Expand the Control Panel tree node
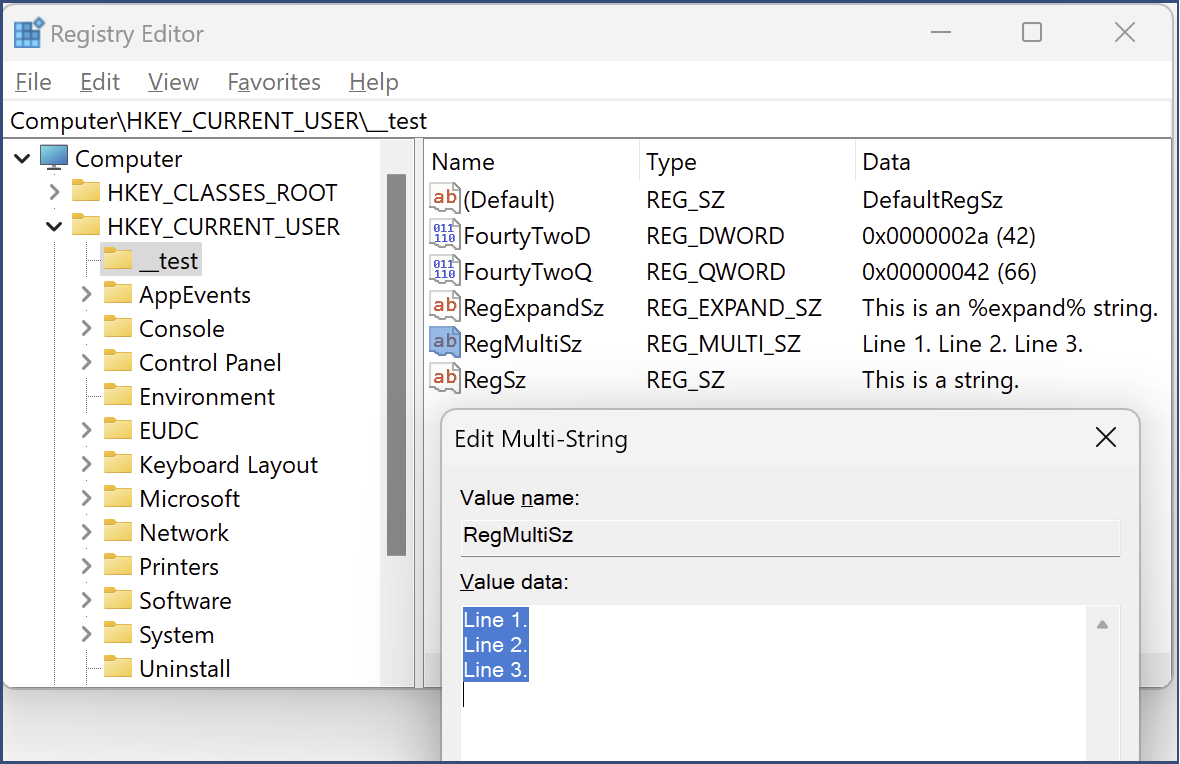Image resolution: width=1180 pixels, height=764 pixels. [86, 362]
